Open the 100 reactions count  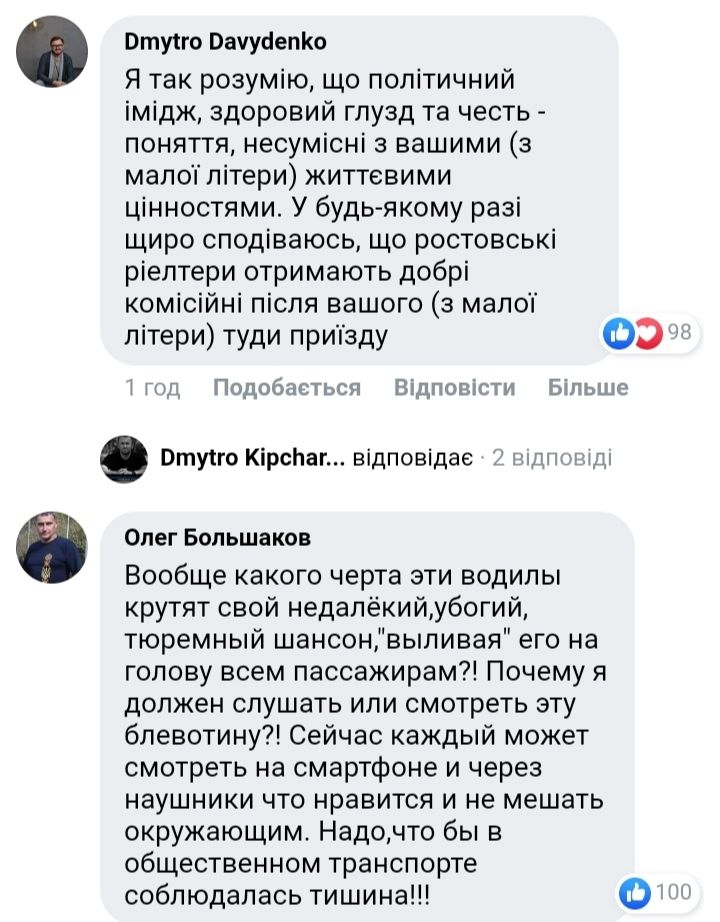point(674,891)
